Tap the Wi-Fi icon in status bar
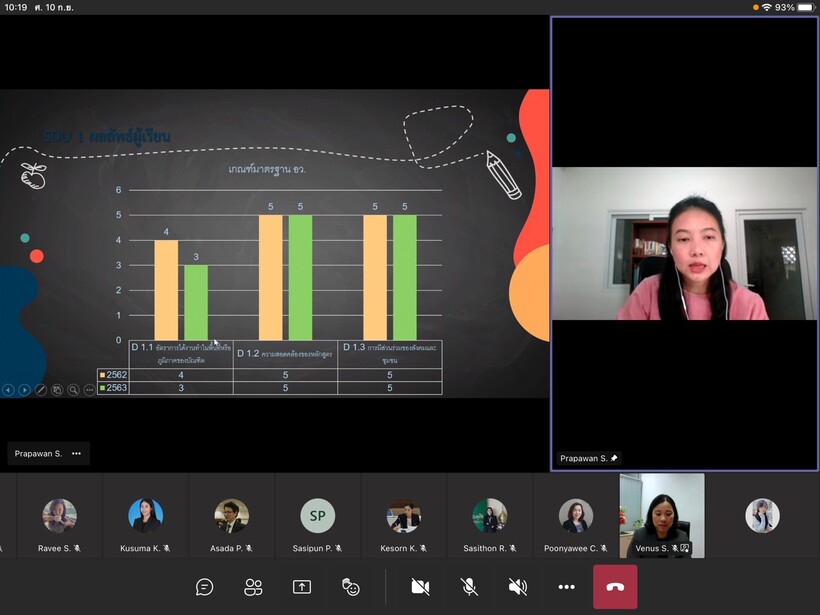Viewport: 820px width, 615px height. [767, 7]
